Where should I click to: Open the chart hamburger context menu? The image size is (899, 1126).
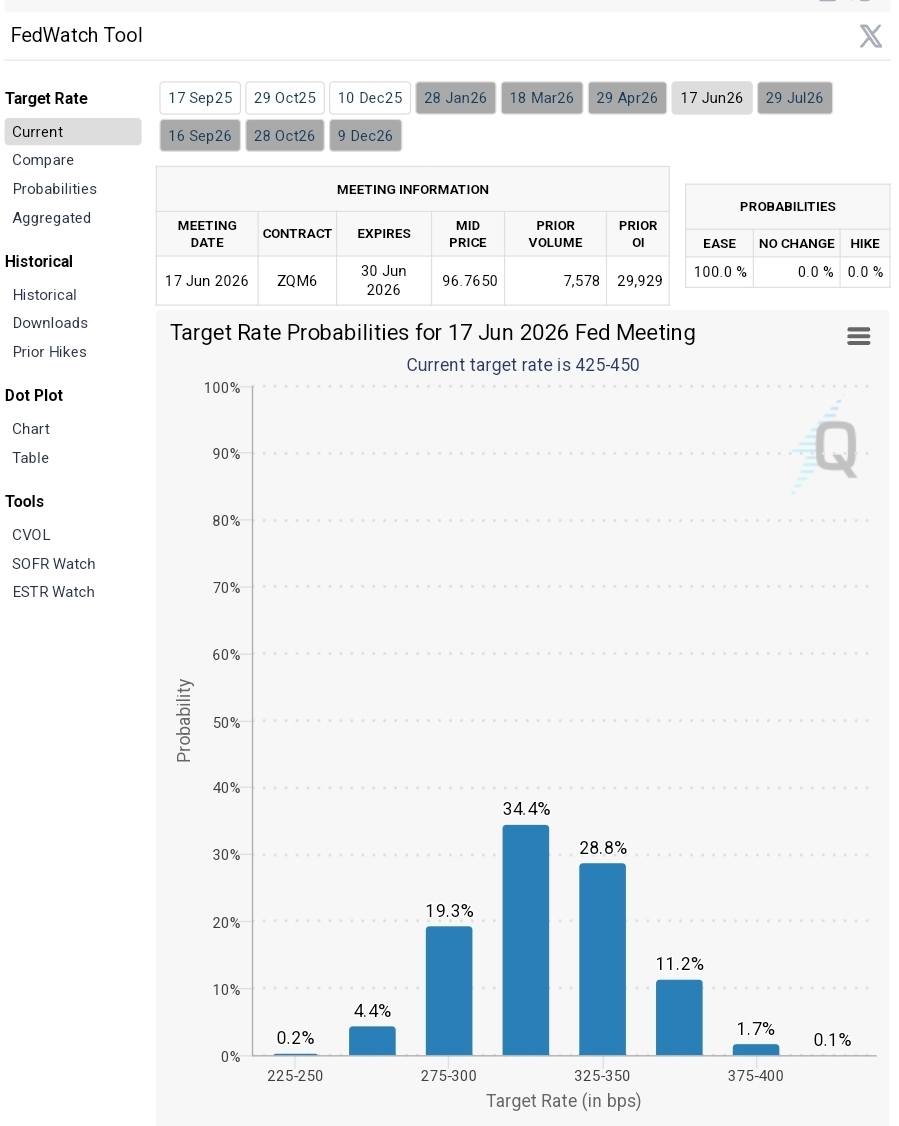click(859, 336)
